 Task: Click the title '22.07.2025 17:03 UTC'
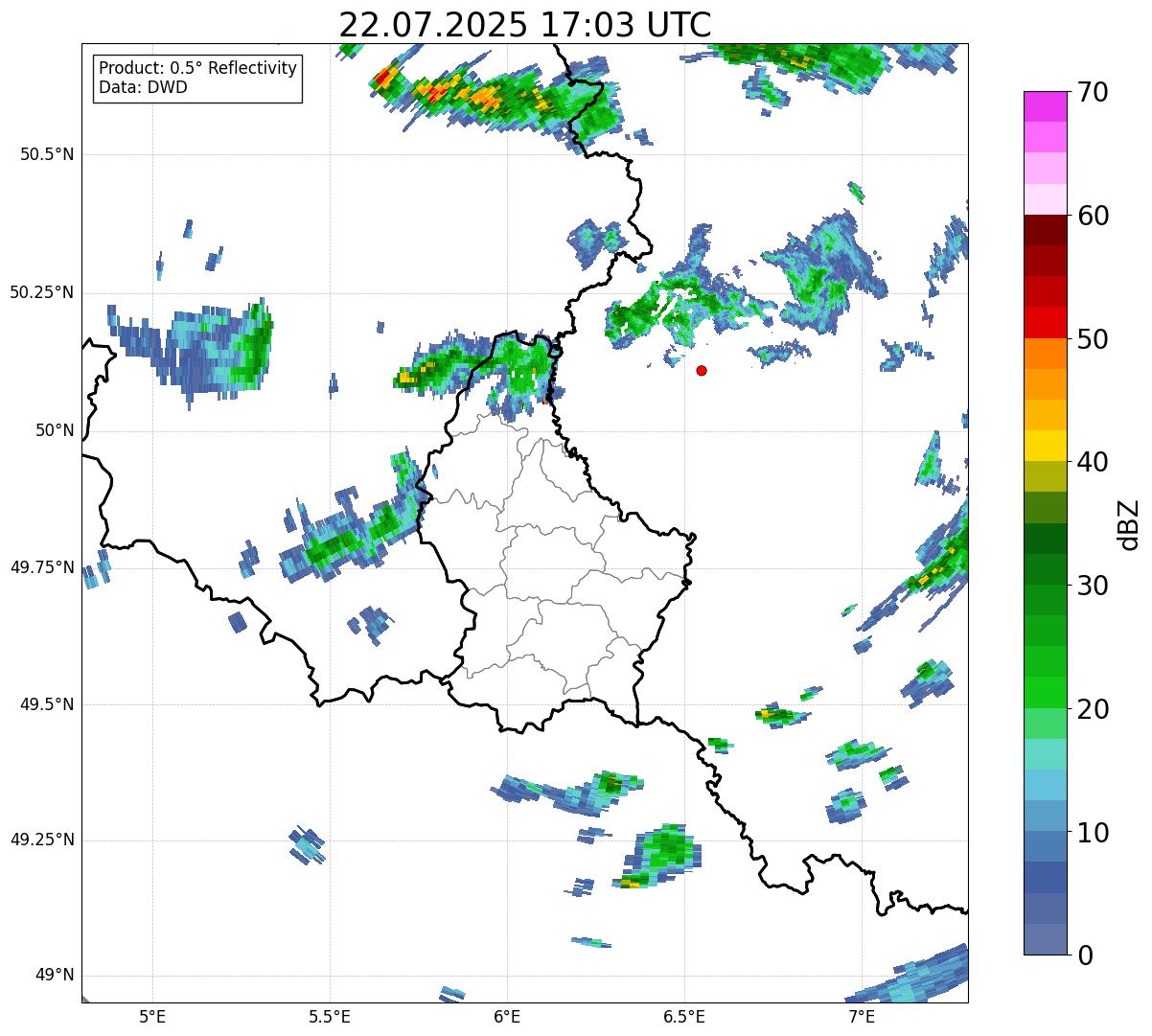(x=525, y=24)
